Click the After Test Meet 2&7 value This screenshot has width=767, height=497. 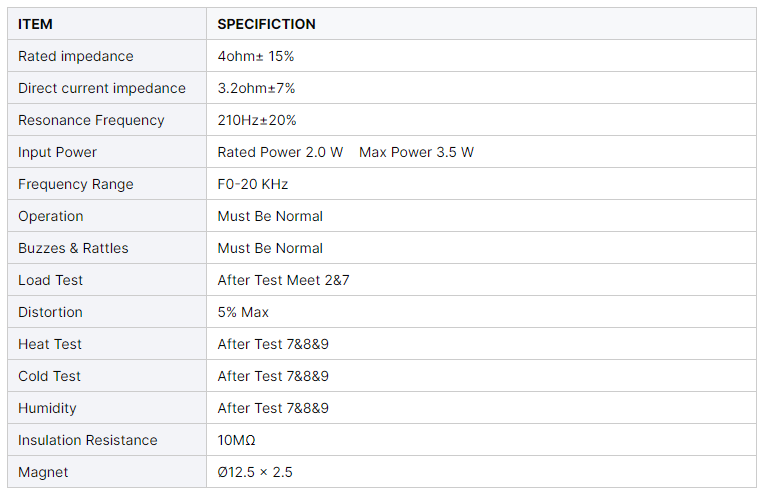pos(283,280)
